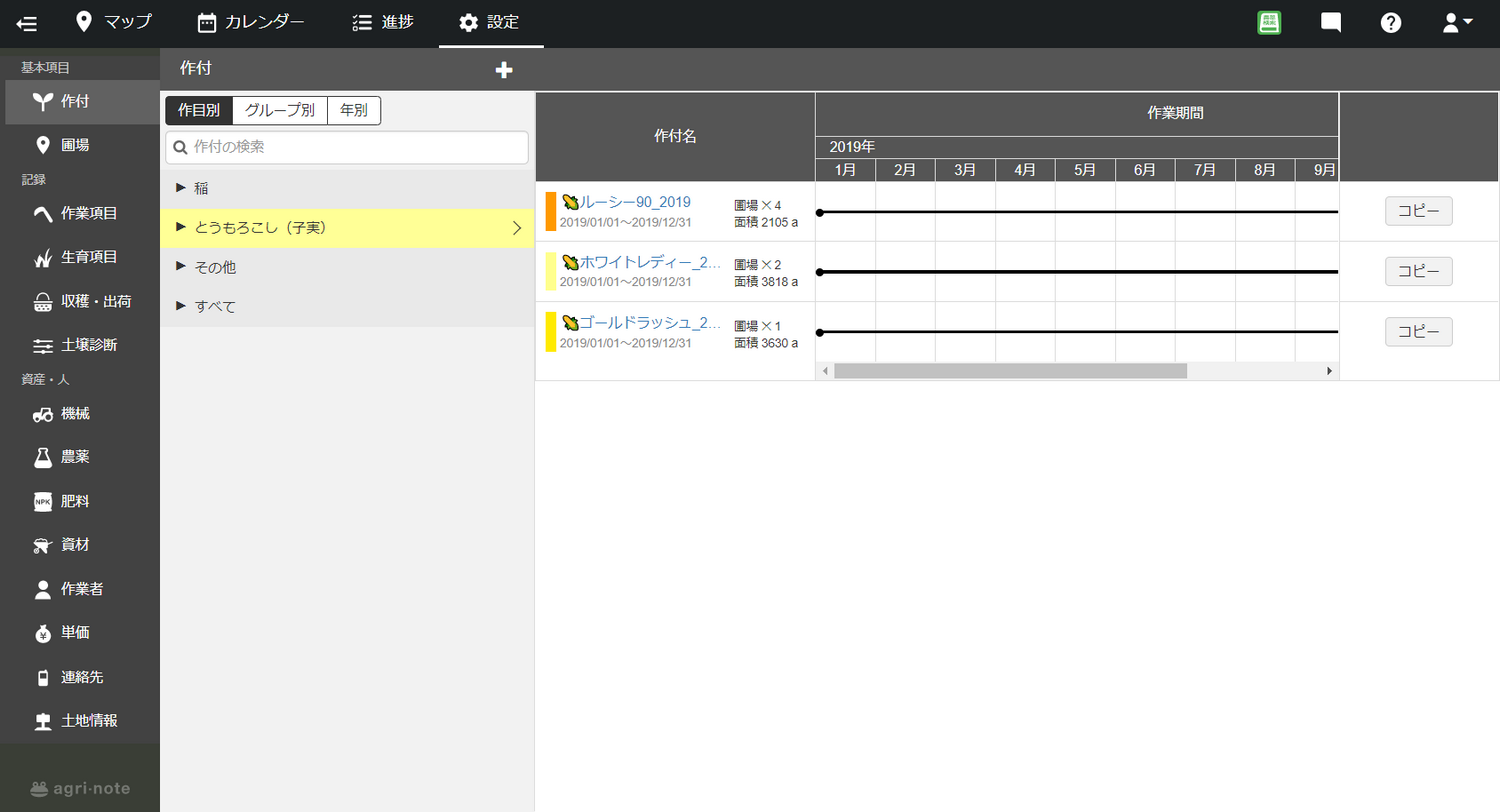Image resolution: width=1500 pixels, height=812 pixels.
Task: Click the timeline horizontal scrollbar thumb
Action: pos(1010,371)
